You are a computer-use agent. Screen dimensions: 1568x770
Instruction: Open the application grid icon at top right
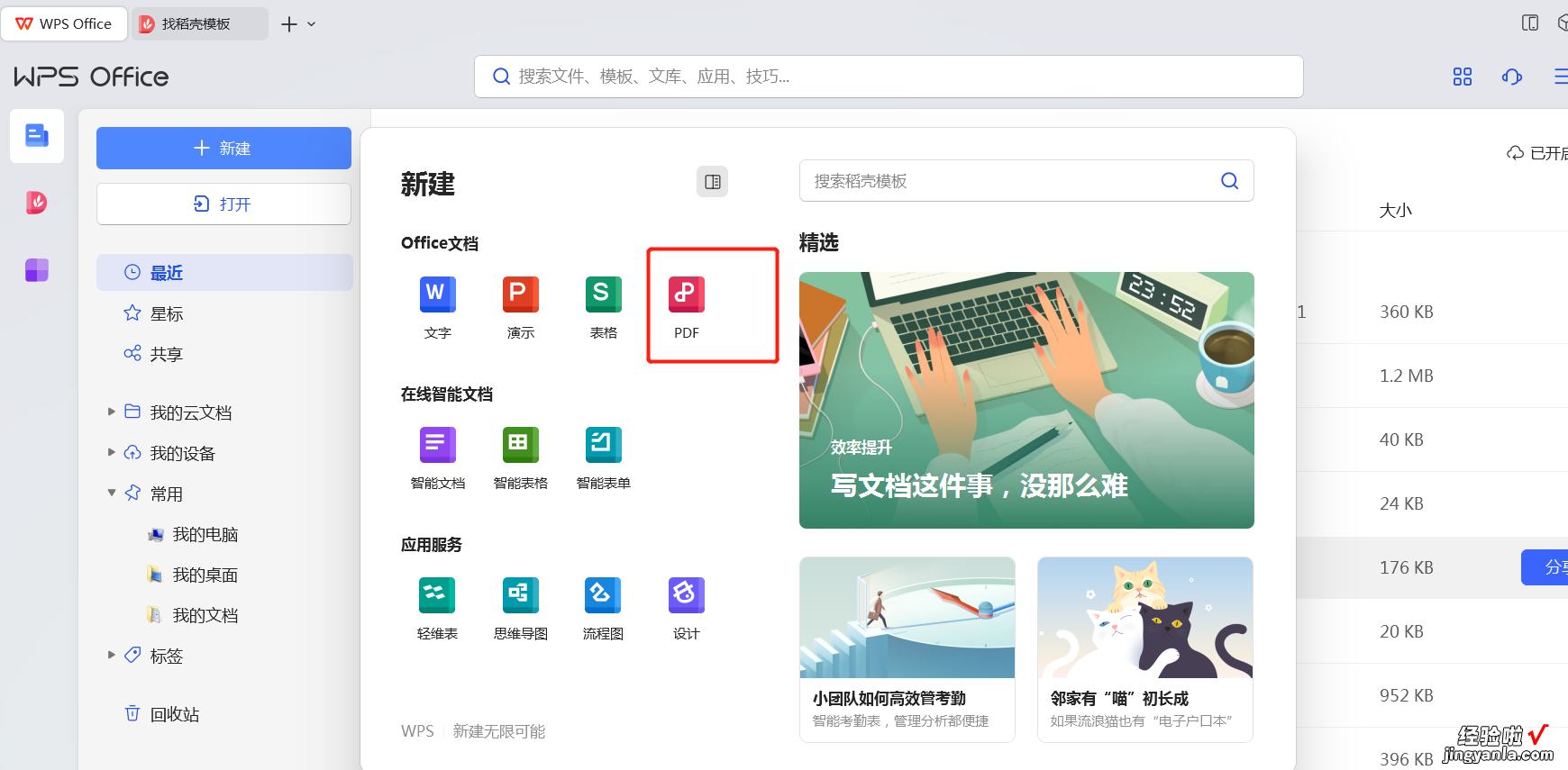click(1463, 77)
